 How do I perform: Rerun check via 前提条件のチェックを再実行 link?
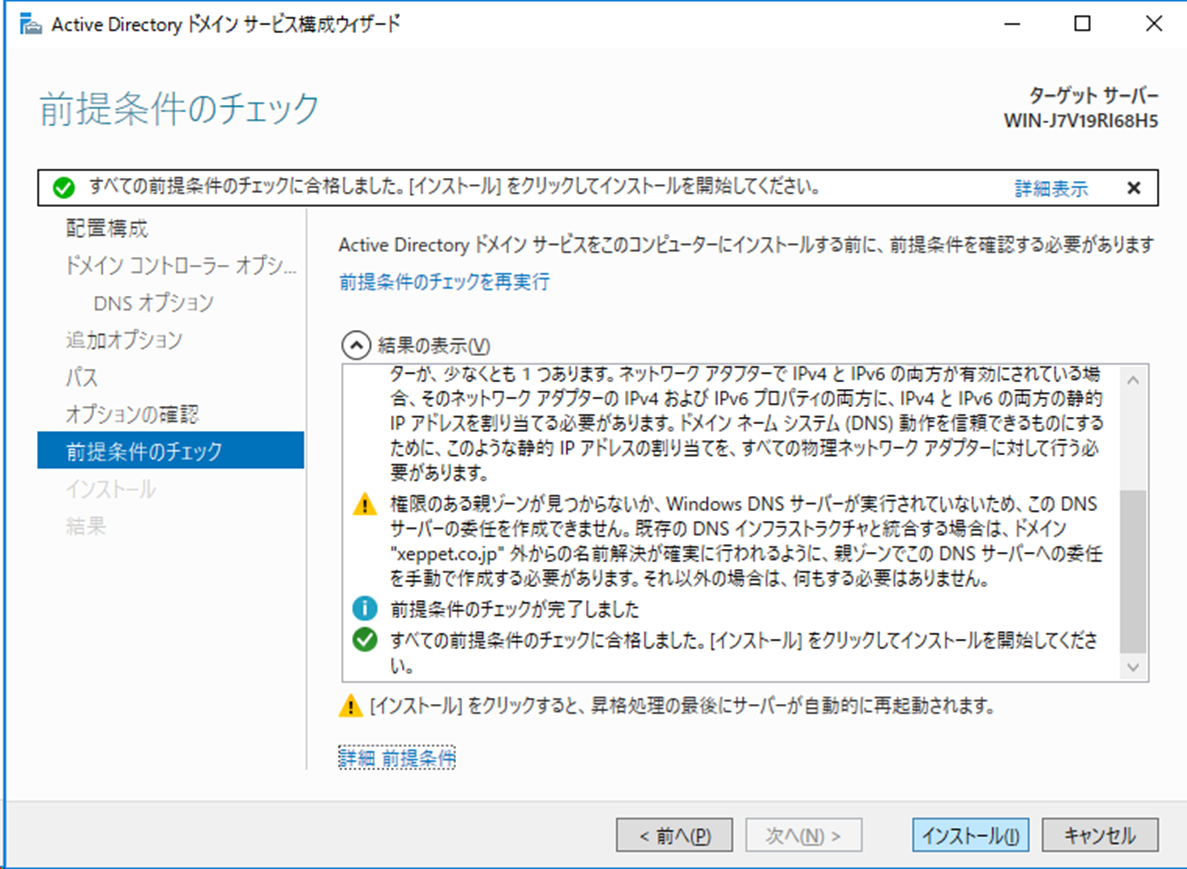click(444, 282)
